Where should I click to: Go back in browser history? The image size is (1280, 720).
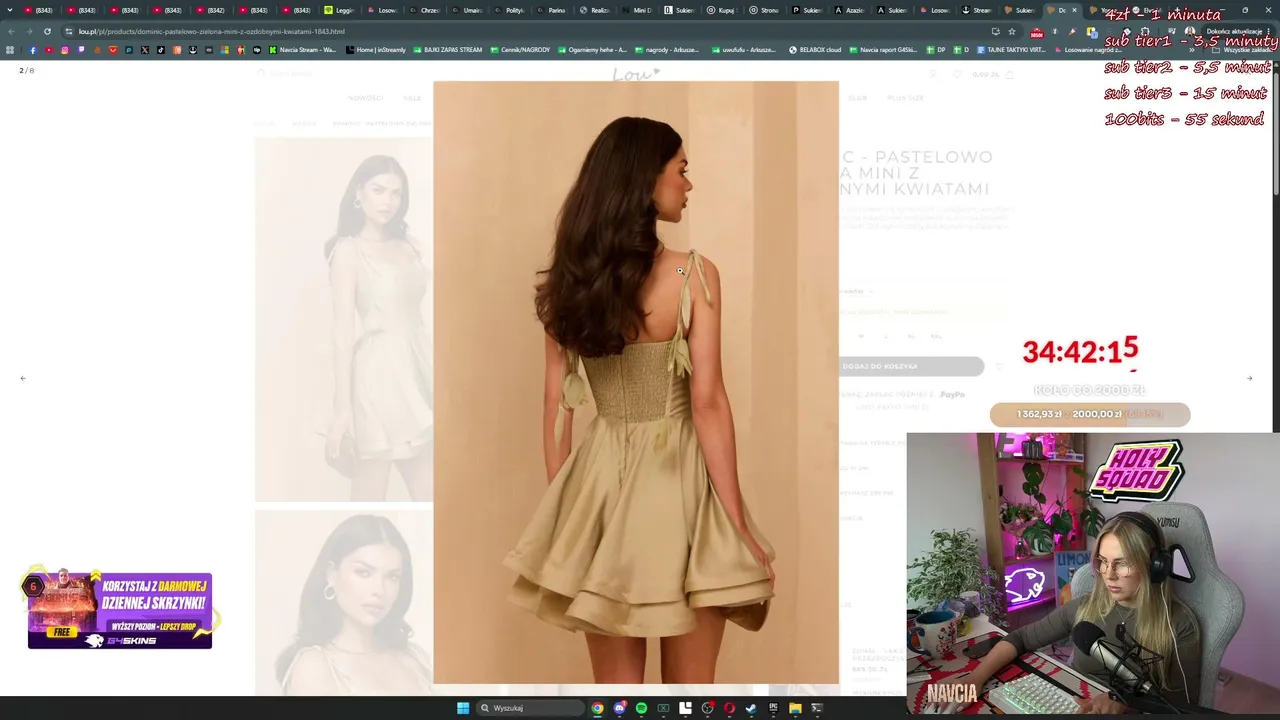click(11, 31)
